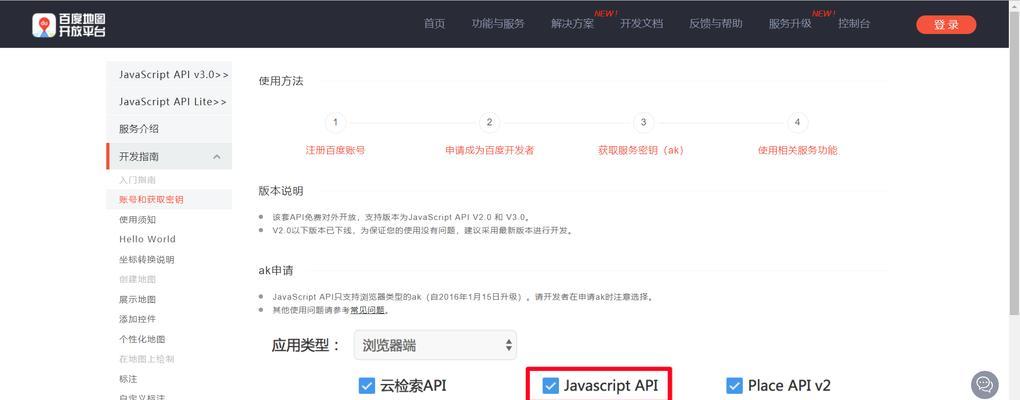Open the 常见问题 hyperlink

368,310
